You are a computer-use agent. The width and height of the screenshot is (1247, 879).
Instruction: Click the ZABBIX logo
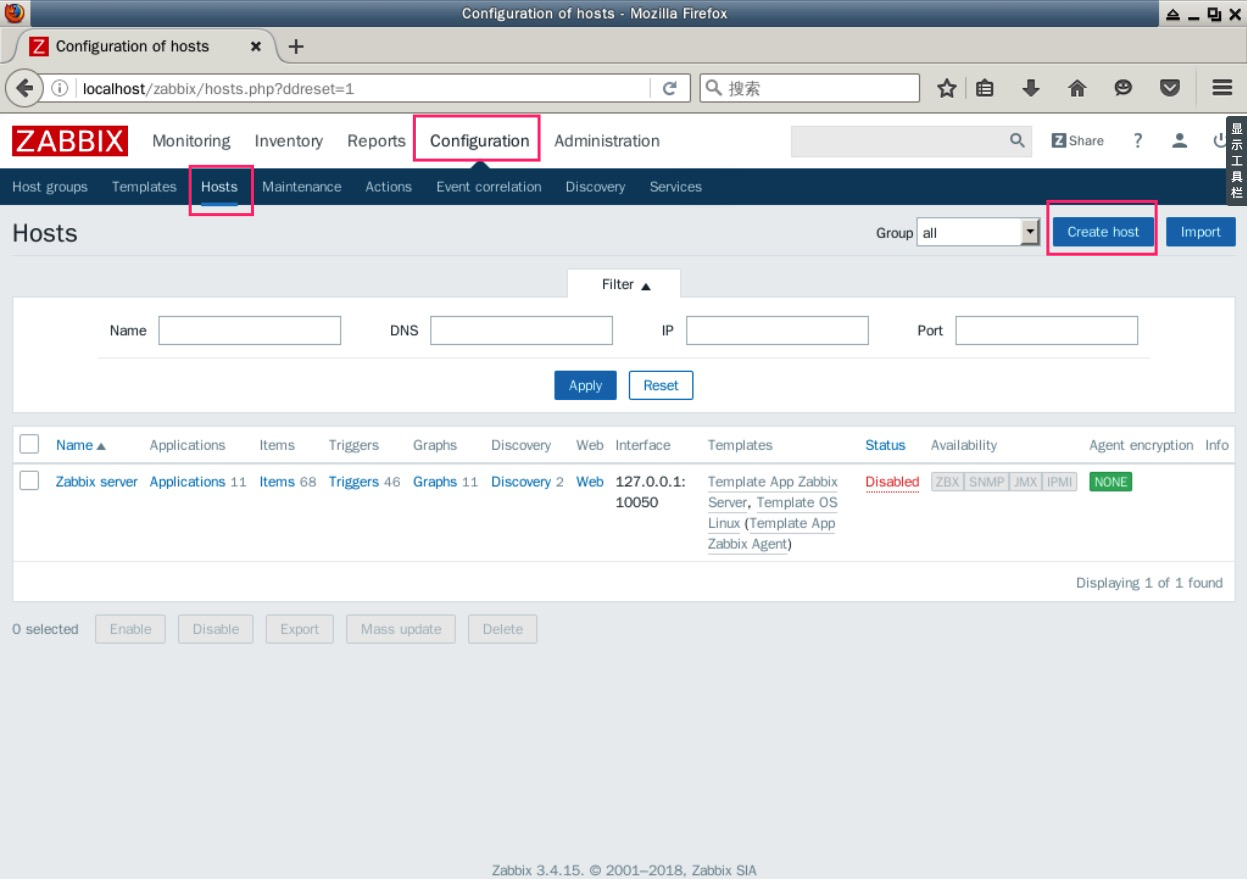pos(69,140)
